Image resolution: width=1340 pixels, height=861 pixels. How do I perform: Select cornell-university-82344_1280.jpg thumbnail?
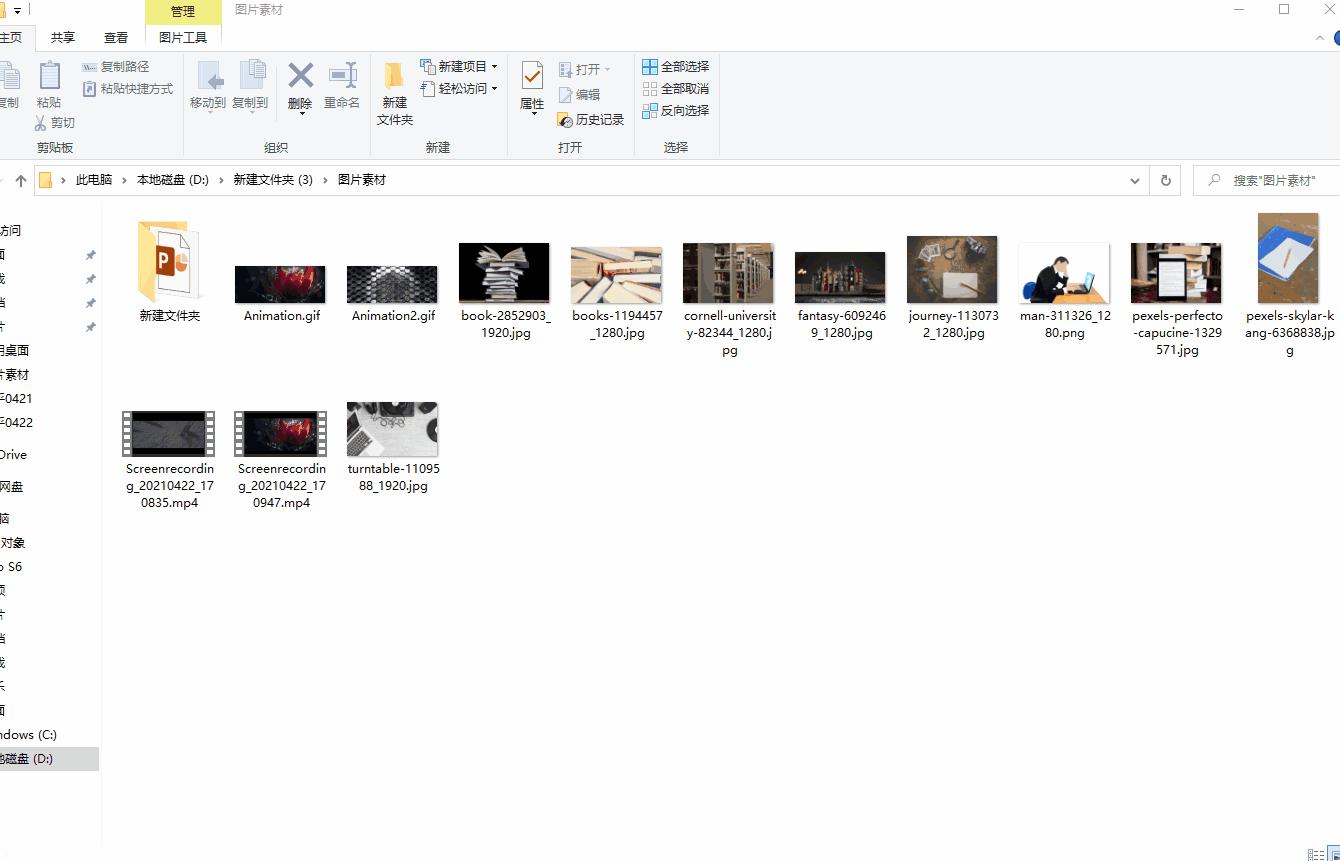[x=728, y=273]
